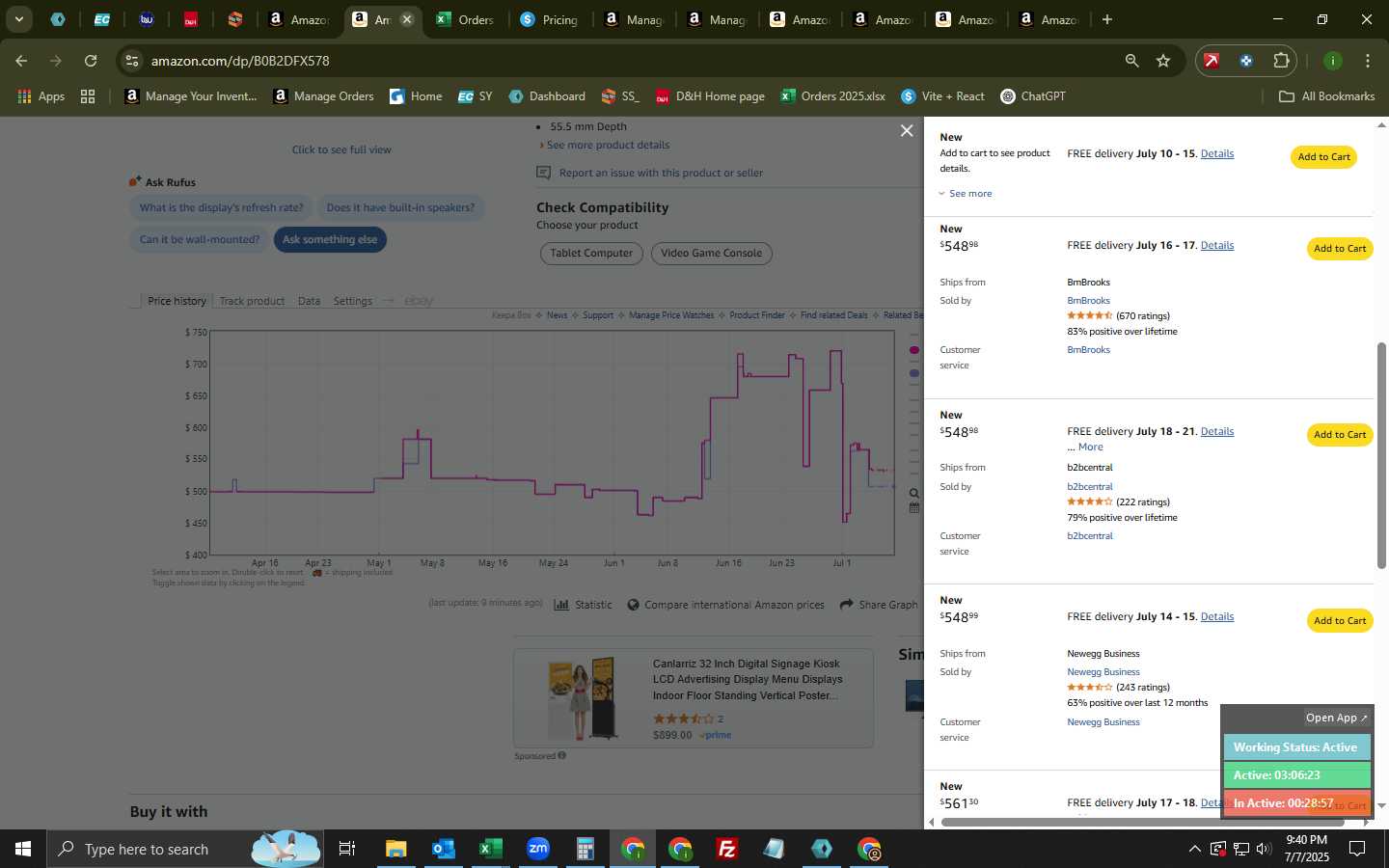This screenshot has width=1389, height=868.
Task: Click the Open App button on tracker widget
Action: (1336, 719)
